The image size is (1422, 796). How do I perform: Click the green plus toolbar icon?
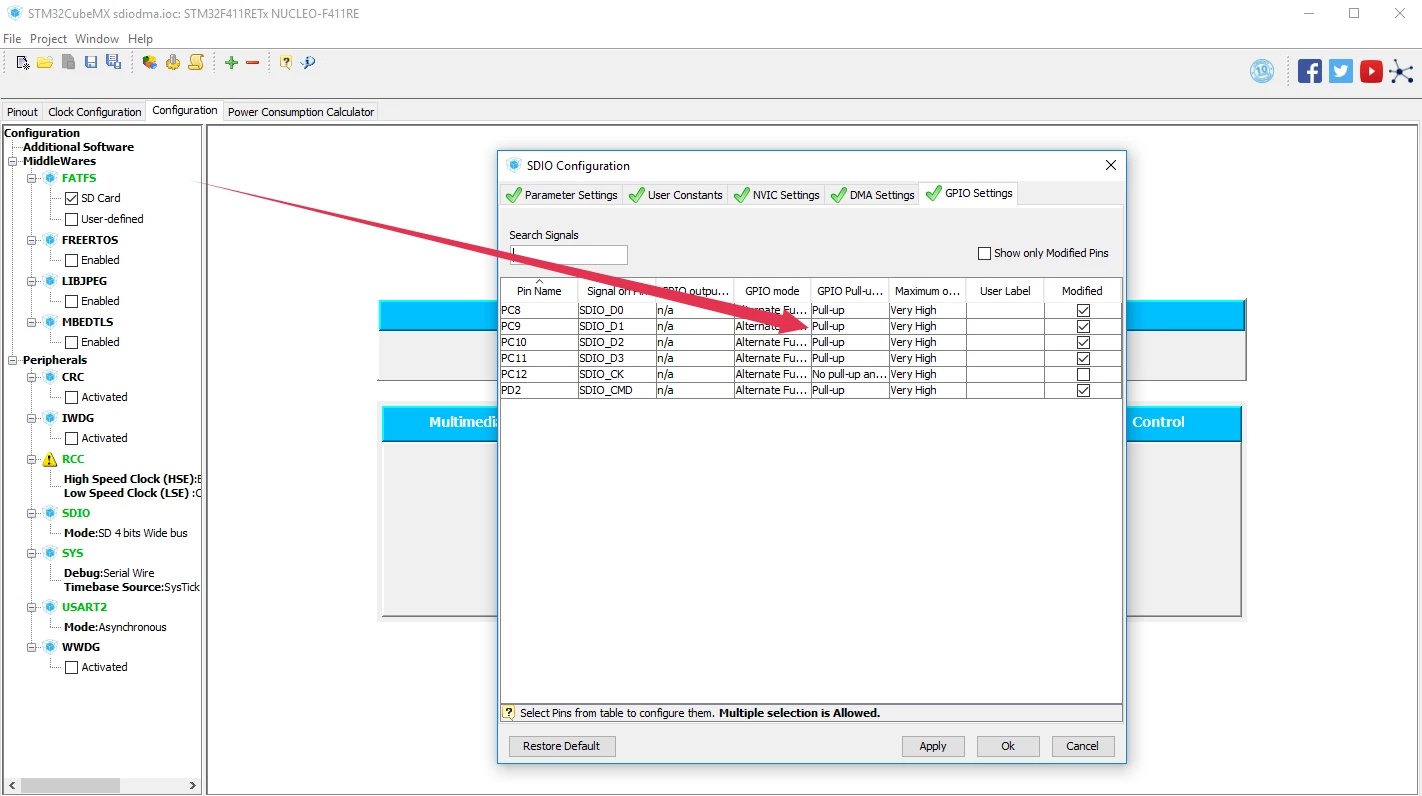point(231,62)
